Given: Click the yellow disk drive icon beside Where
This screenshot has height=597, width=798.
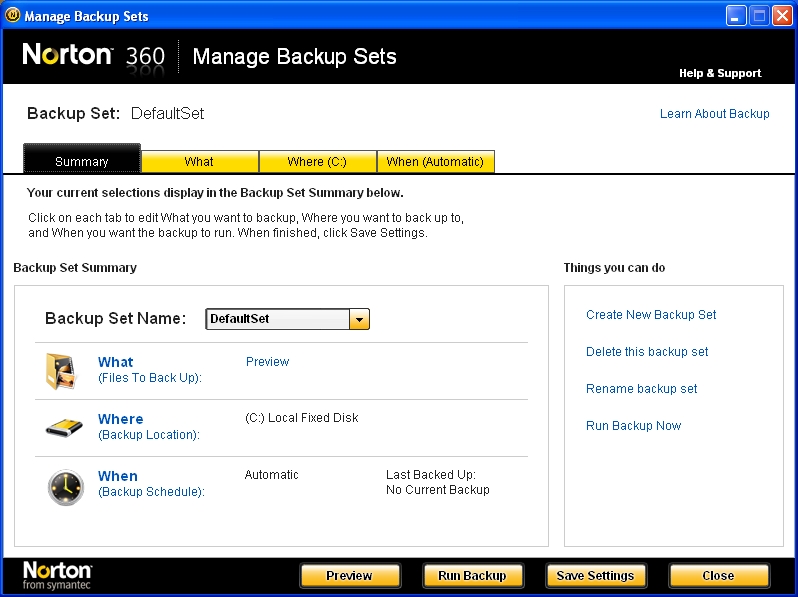Looking at the screenshot, I should point(64,428).
